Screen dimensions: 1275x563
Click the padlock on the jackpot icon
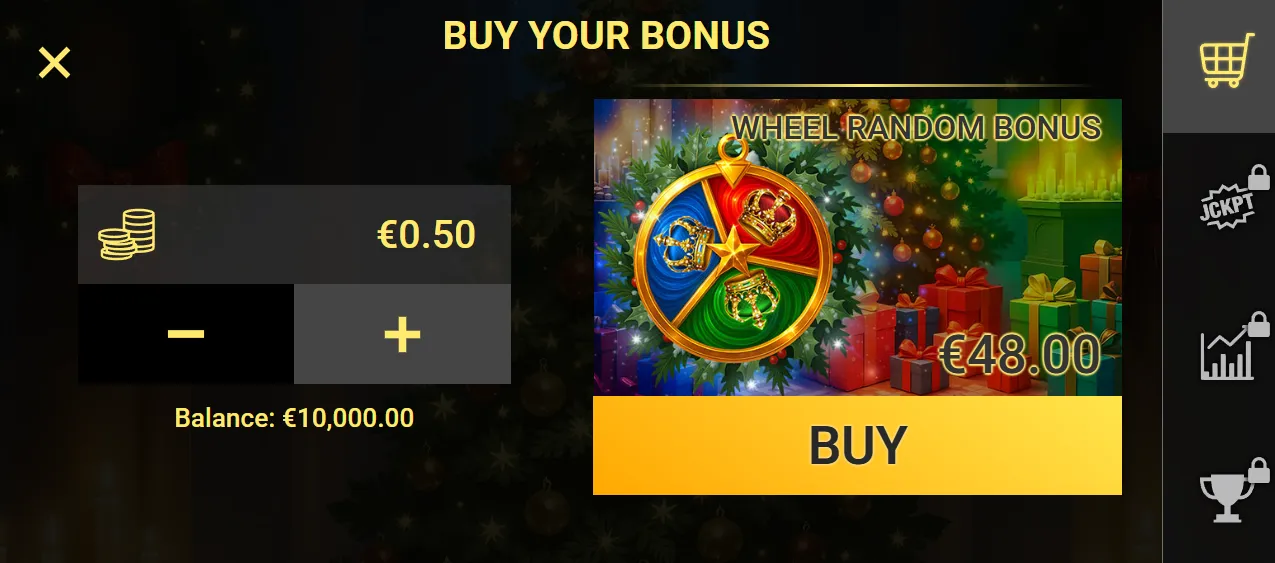tap(1259, 177)
